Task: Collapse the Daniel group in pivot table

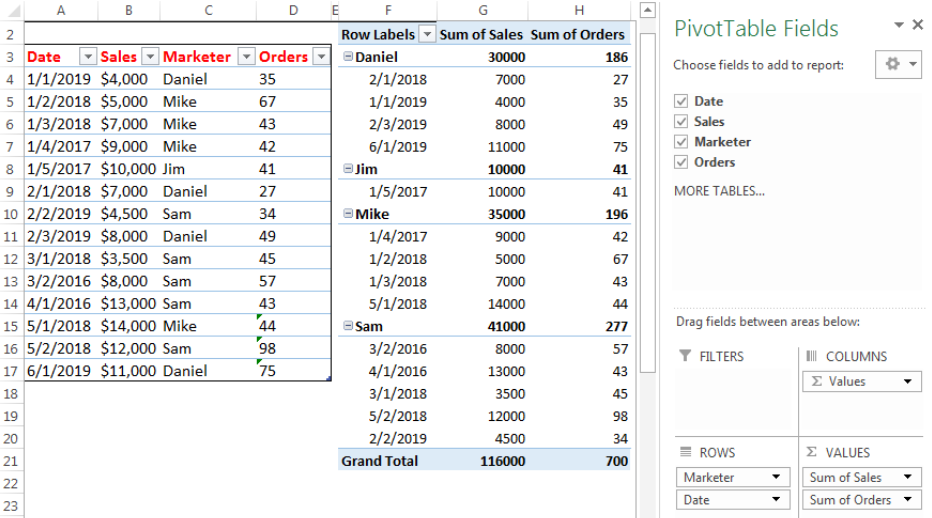Action: (x=348, y=56)
